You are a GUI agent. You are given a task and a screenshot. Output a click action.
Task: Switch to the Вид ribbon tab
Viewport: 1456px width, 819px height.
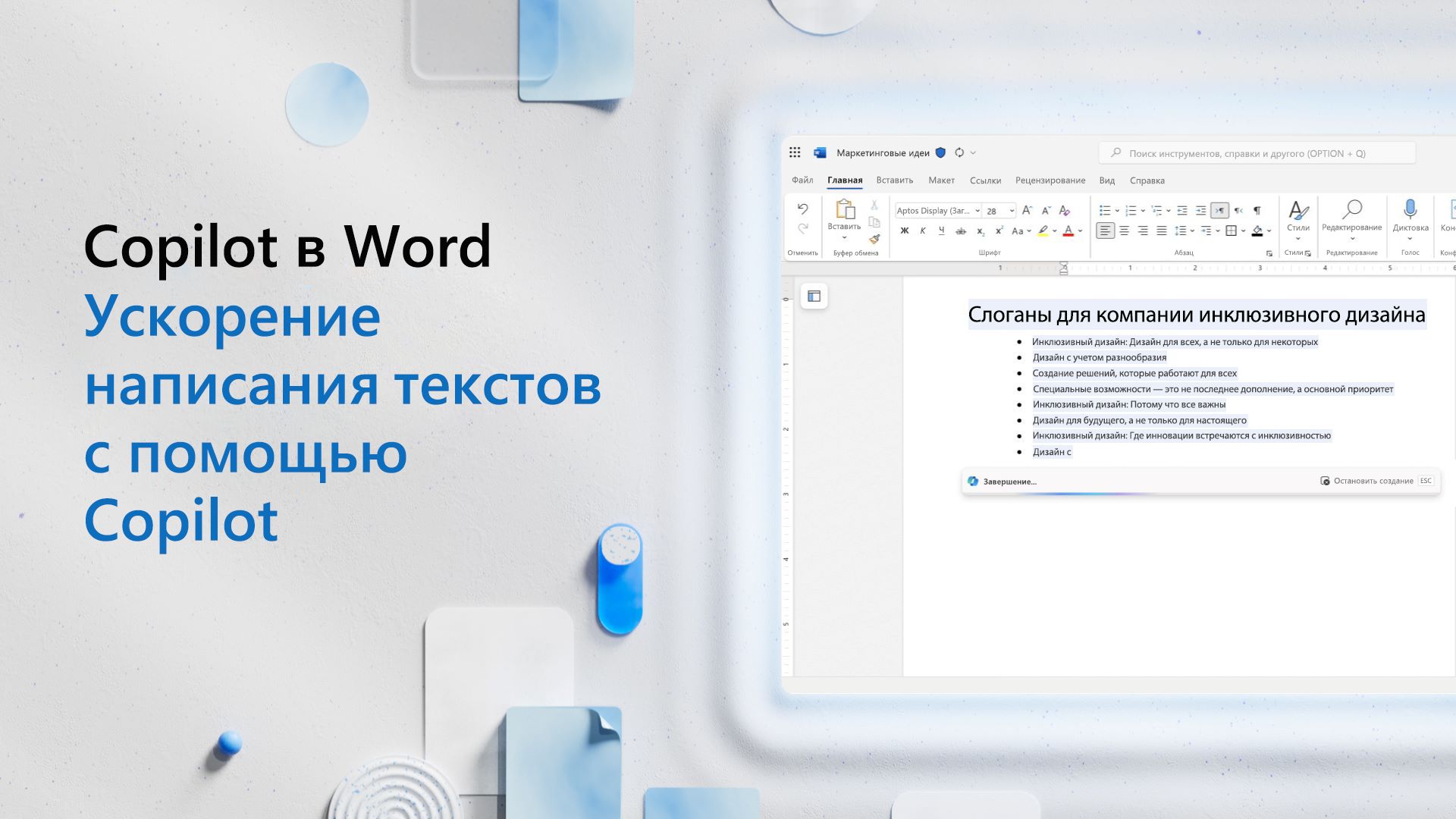pos(1107,180)
